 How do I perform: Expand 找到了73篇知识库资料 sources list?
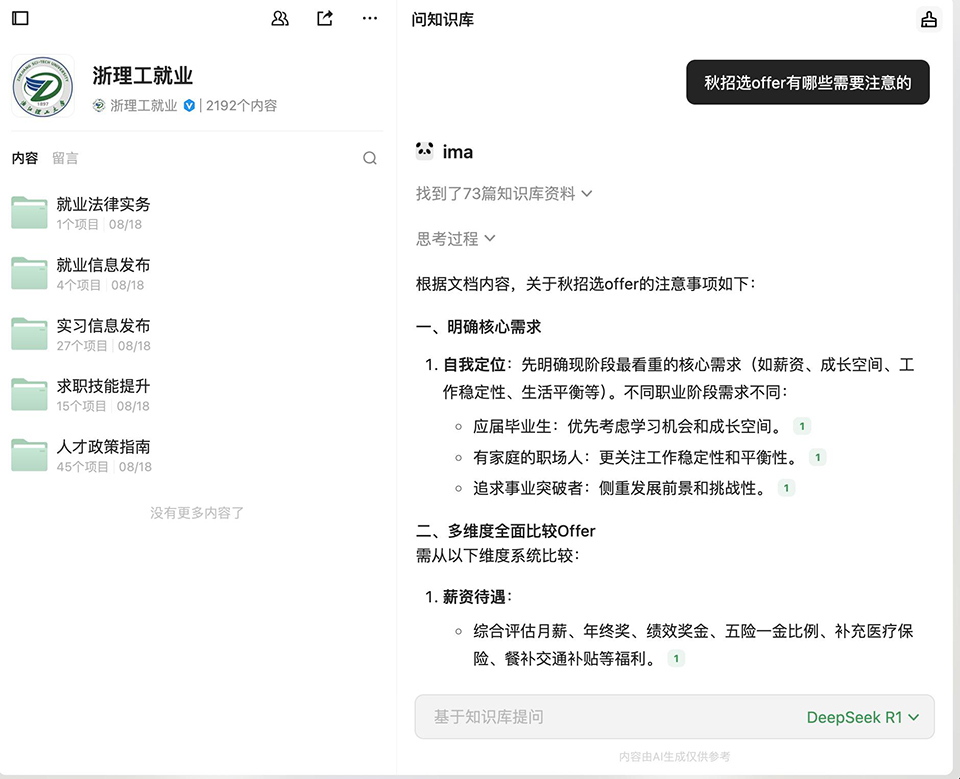(504, 194)
